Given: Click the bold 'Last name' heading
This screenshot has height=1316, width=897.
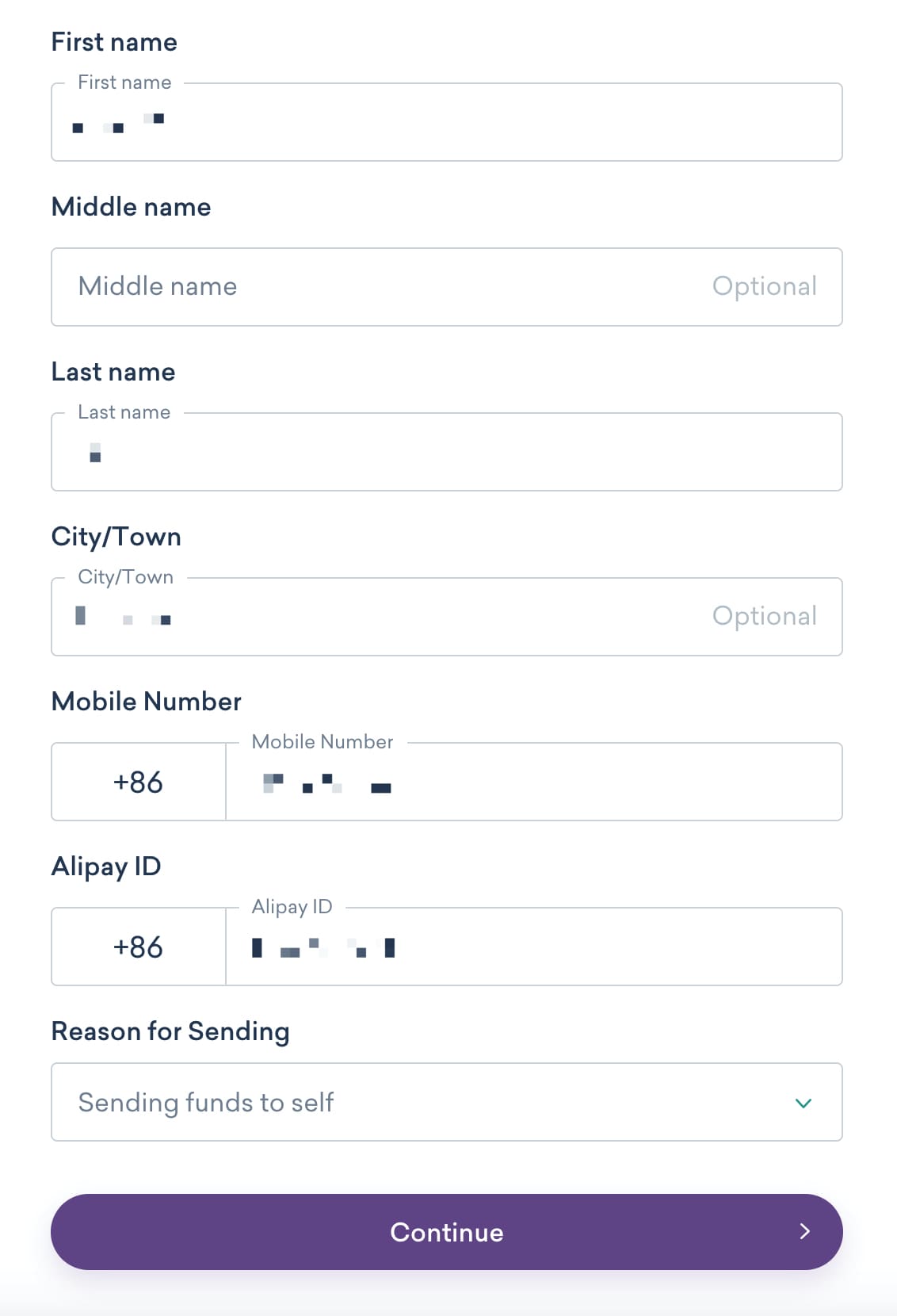Looking at the screenshot, I should [113, 372].
